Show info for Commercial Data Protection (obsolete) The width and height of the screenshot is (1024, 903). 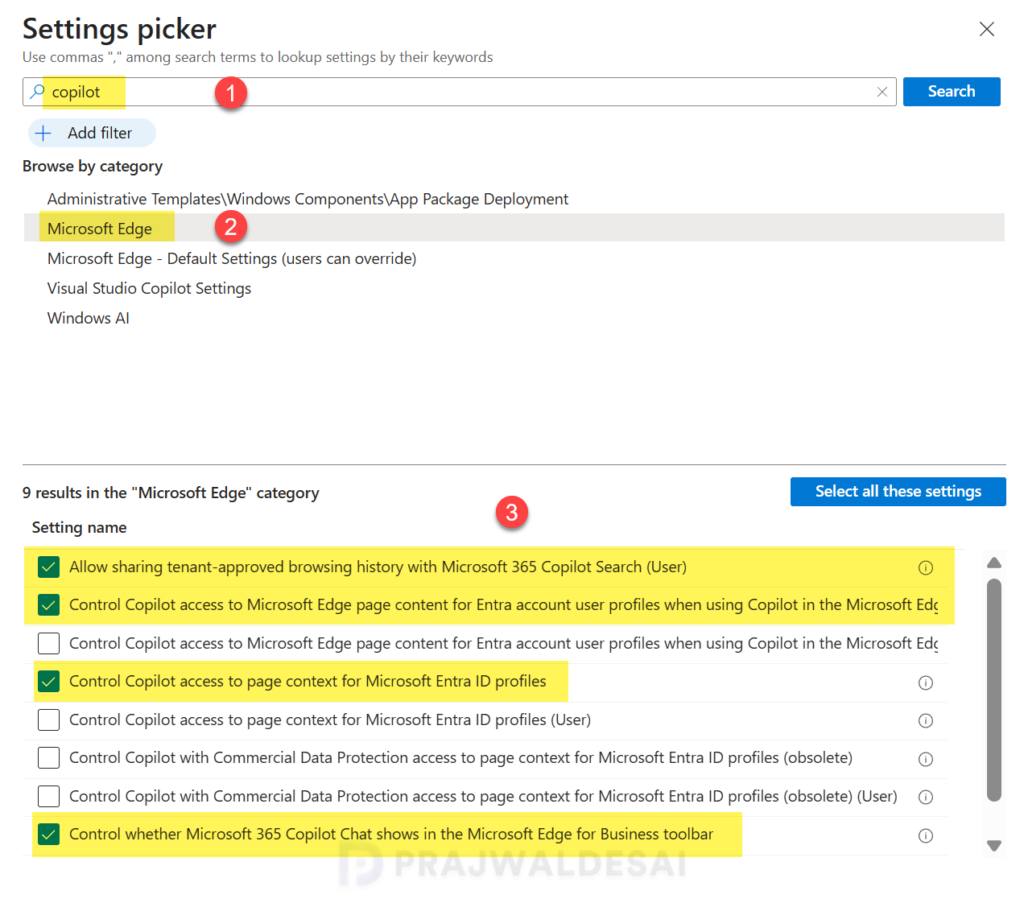[x=925, y=759]
